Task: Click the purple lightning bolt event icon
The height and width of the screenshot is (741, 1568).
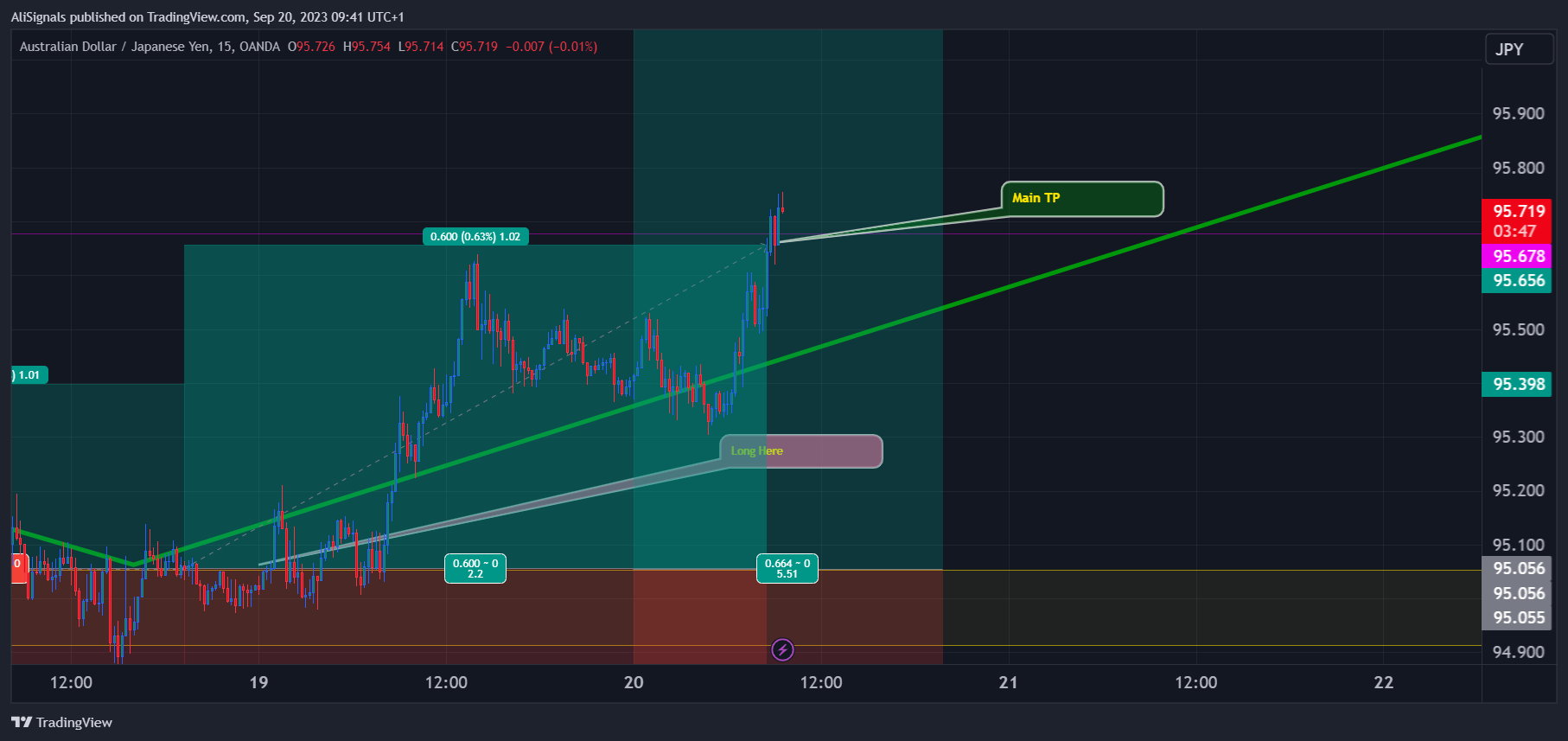Action: point(782,649)
